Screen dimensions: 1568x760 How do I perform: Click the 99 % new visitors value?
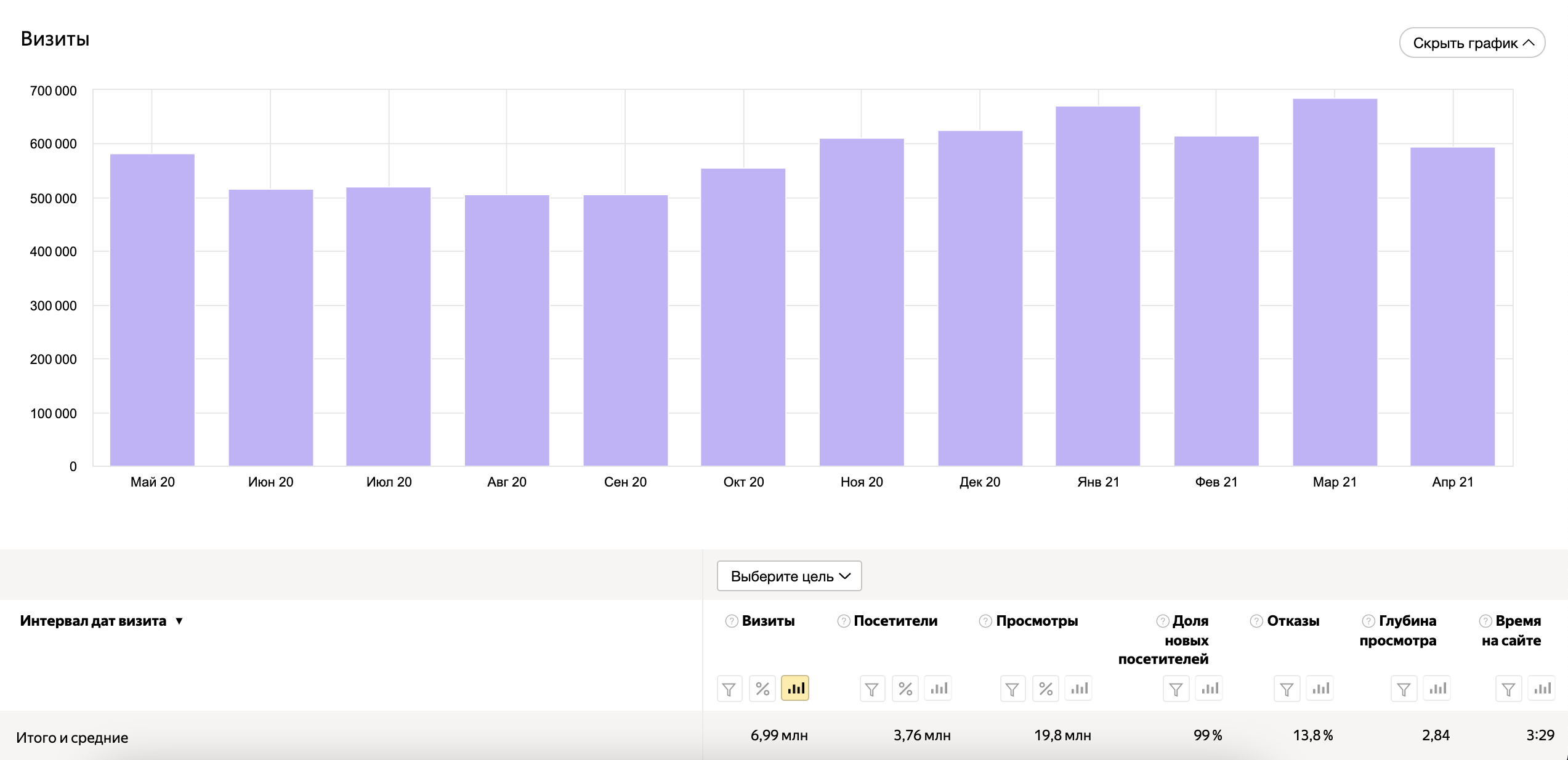tap(1208, 735)
